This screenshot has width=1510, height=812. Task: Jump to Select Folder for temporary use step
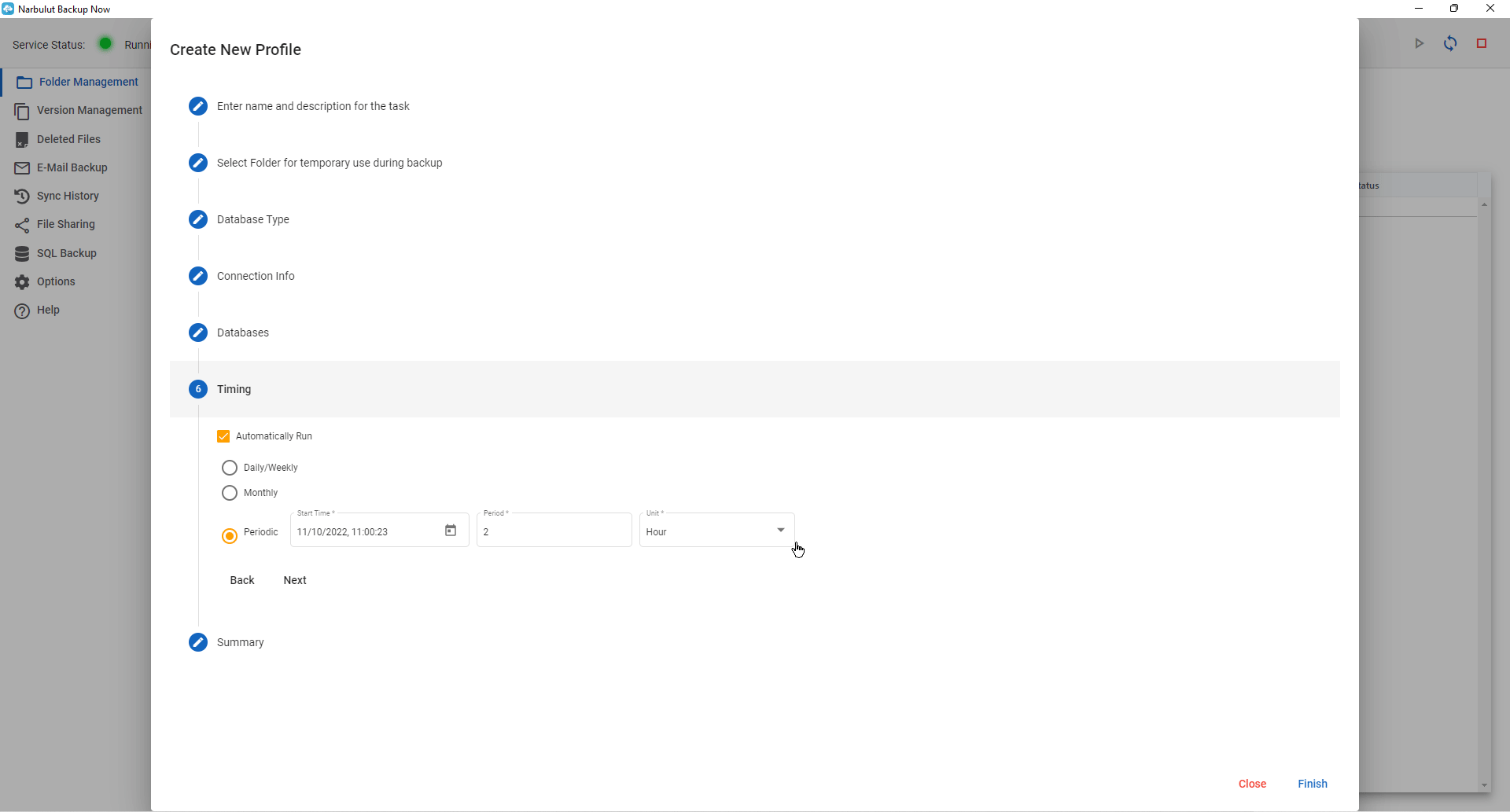point(330,163)
